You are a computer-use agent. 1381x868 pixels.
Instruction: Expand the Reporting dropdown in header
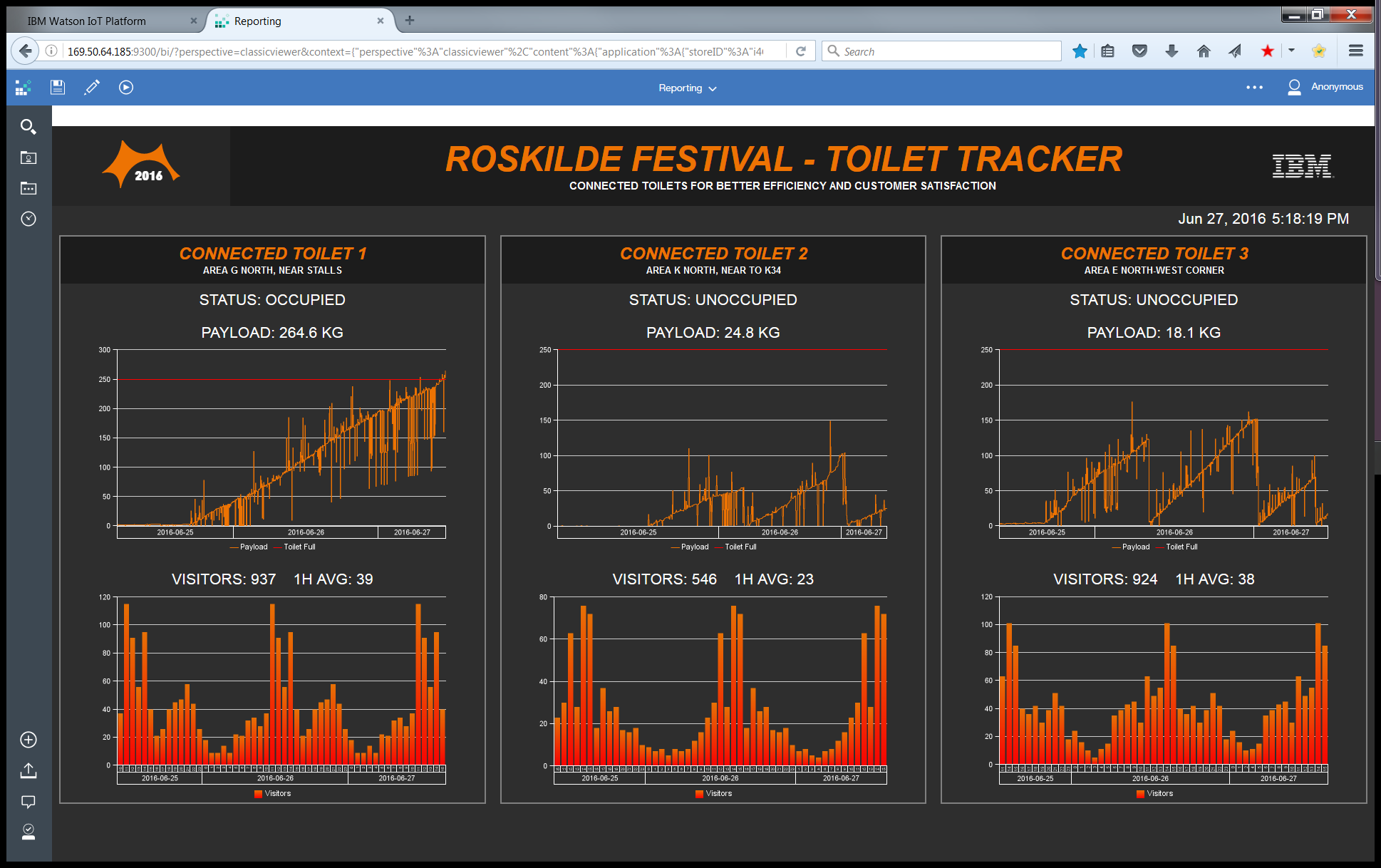(687, 88)
